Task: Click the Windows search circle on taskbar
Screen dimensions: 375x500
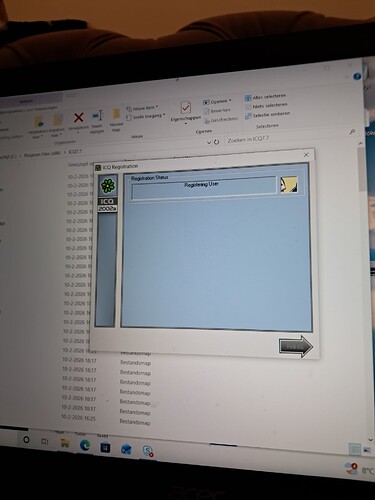Action: click(26, 440)
